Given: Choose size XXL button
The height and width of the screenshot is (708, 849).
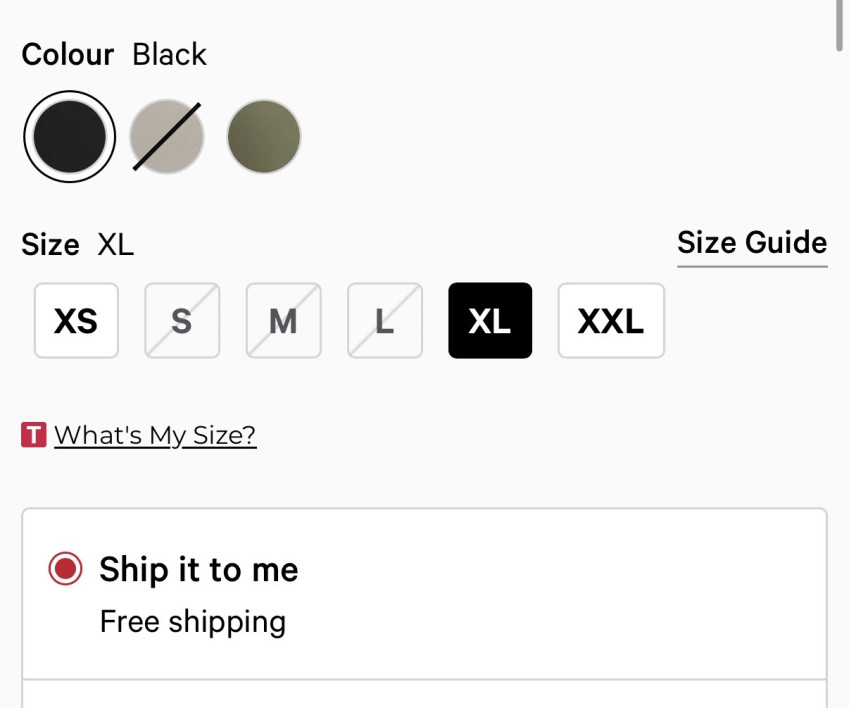Looking at the screenshot, I should coord(610,321).
